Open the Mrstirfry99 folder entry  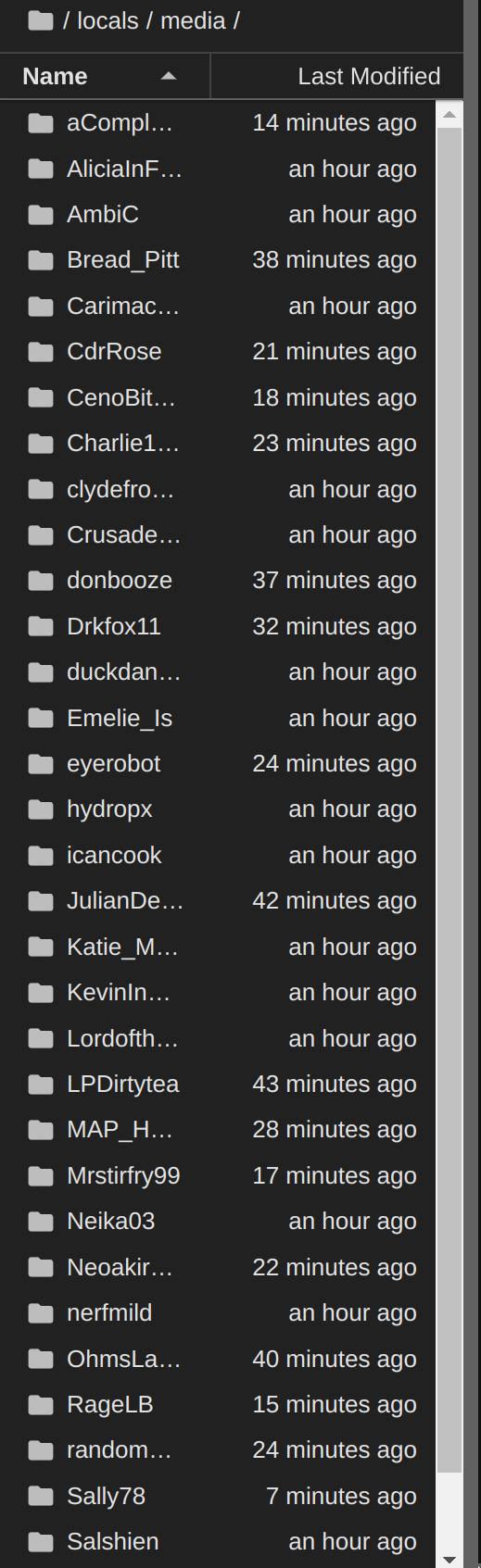(x=218, y=1176)
